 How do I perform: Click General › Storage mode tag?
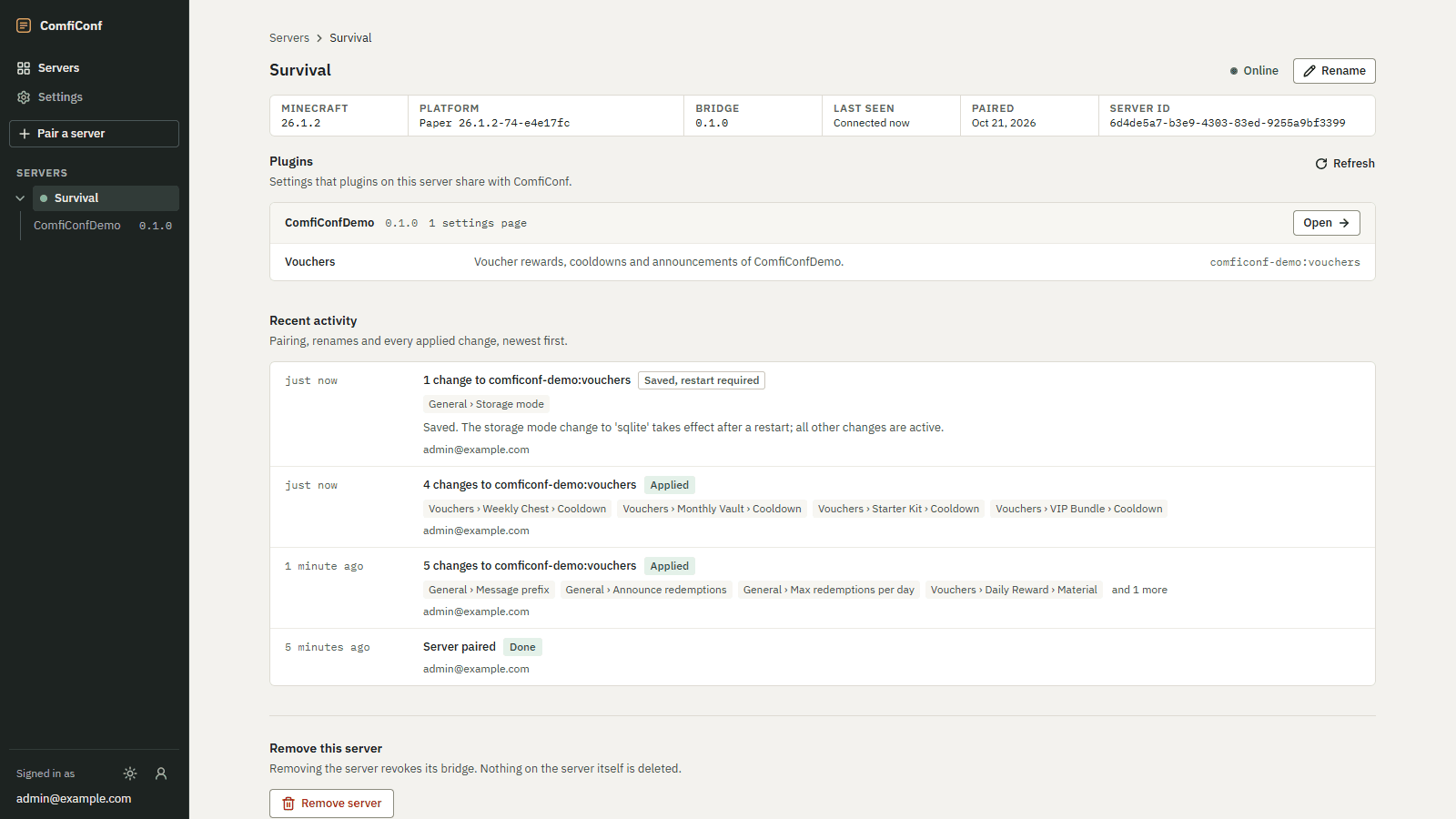point(486,404)
